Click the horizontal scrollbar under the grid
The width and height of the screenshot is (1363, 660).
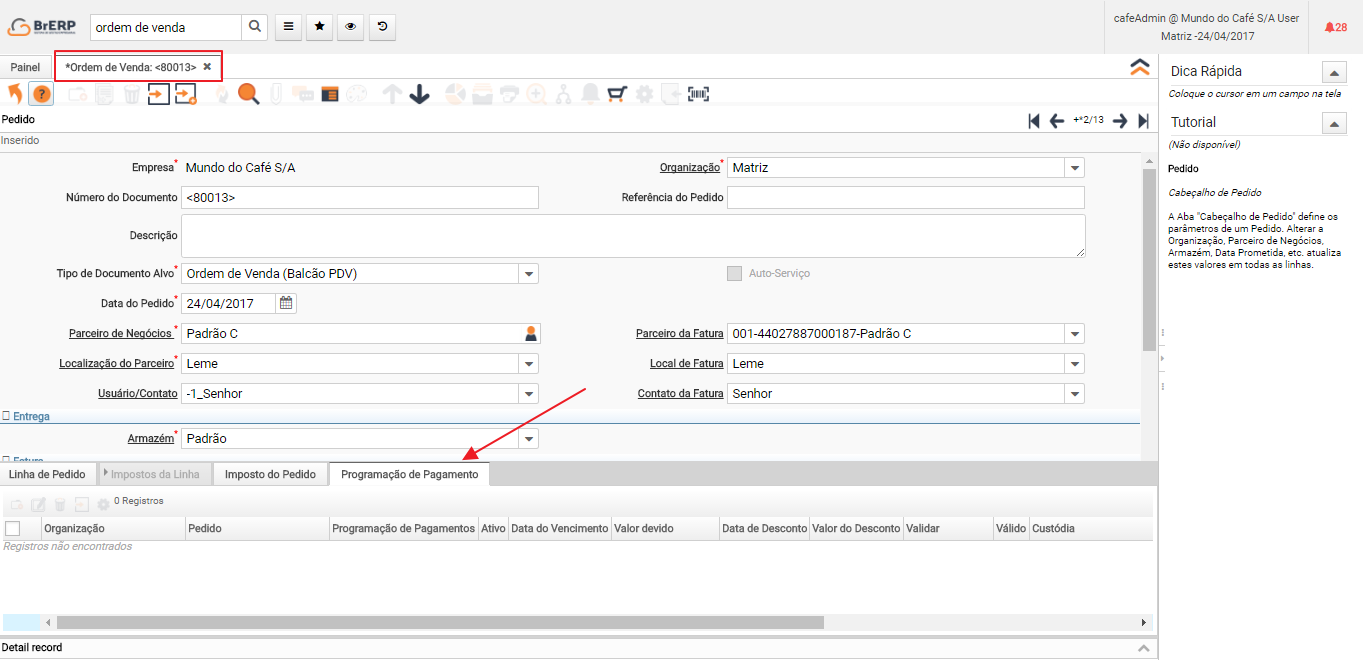(440, 622)
